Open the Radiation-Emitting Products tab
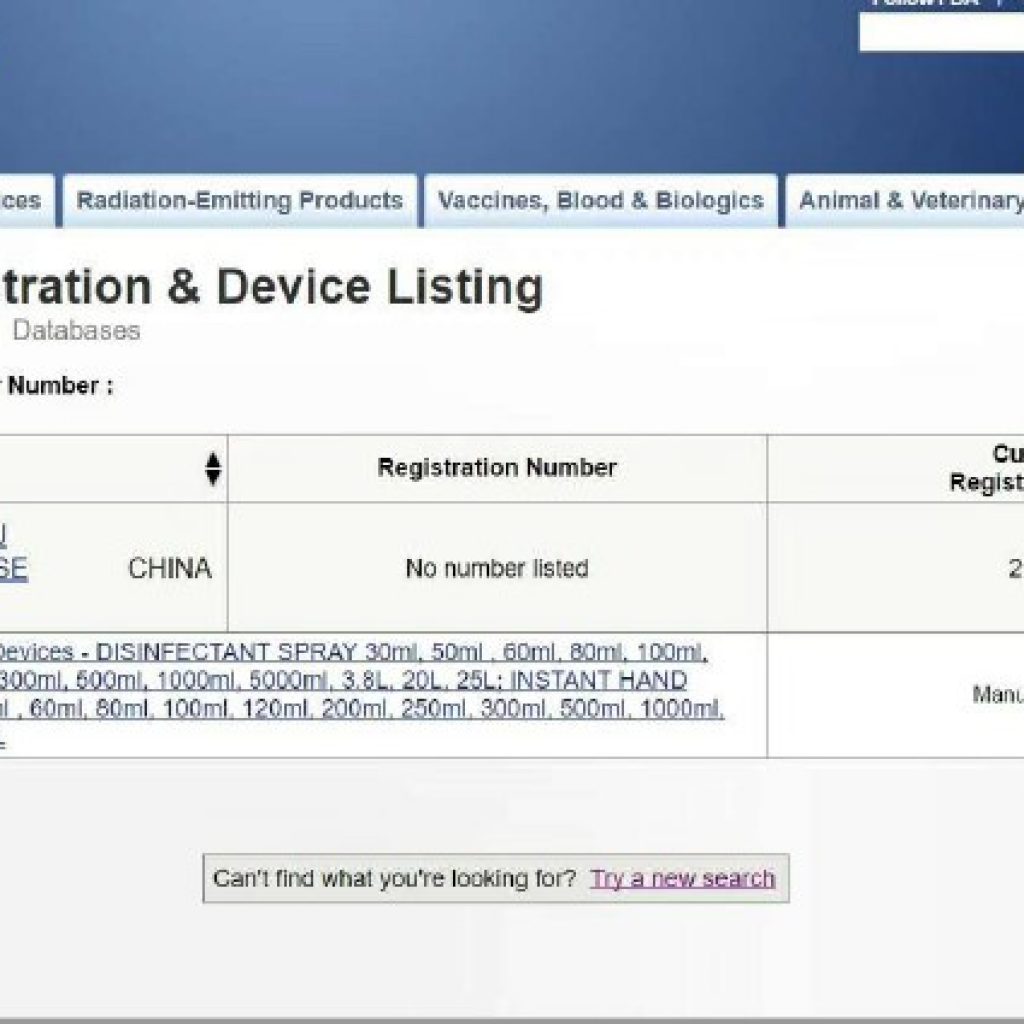 point(240,201)
